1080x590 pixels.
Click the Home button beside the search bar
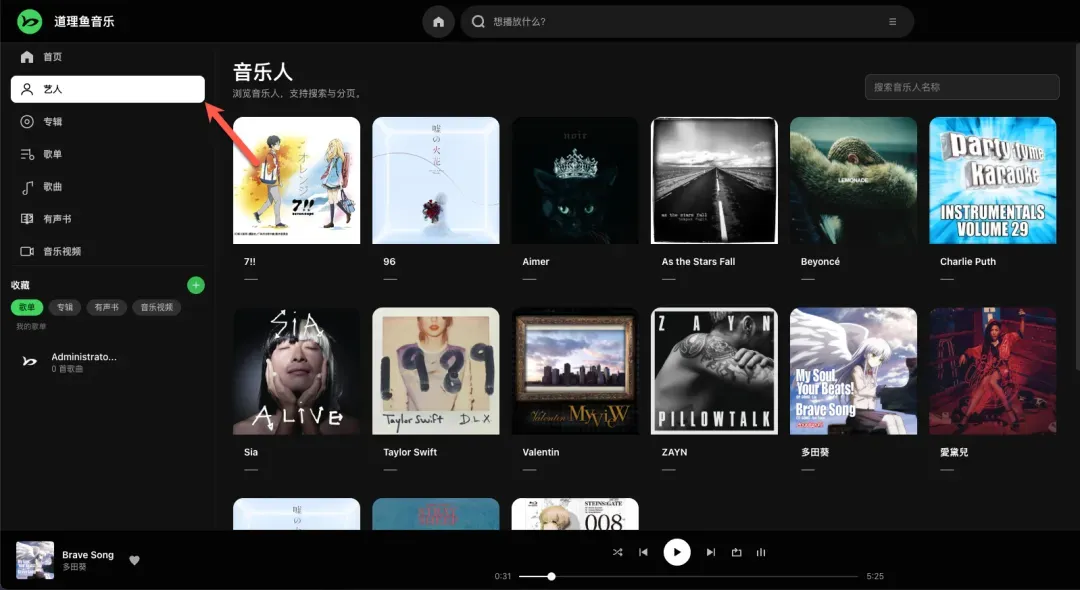(x=438, y=22)
